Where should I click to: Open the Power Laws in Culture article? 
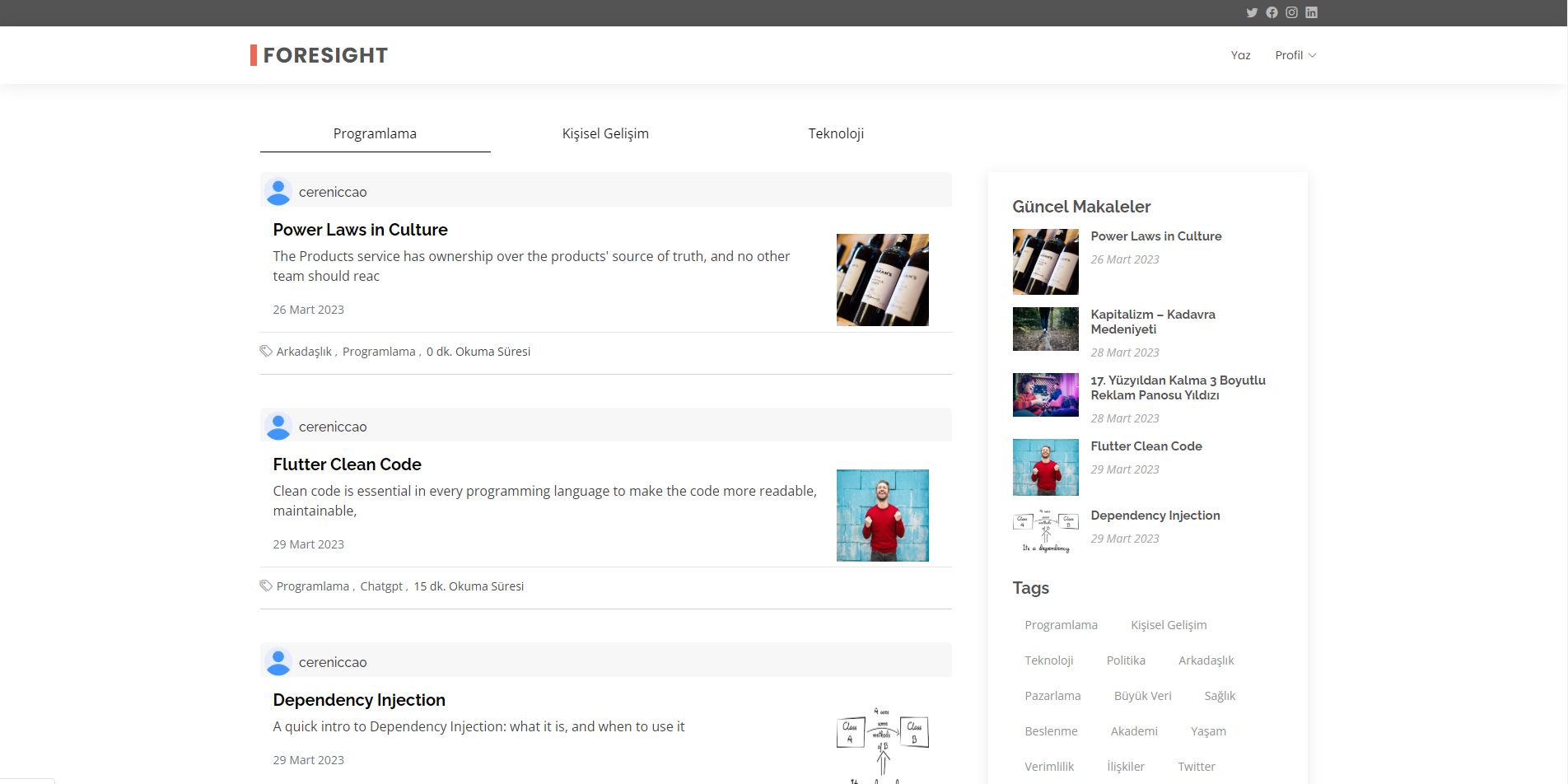[x=360, y=230]
